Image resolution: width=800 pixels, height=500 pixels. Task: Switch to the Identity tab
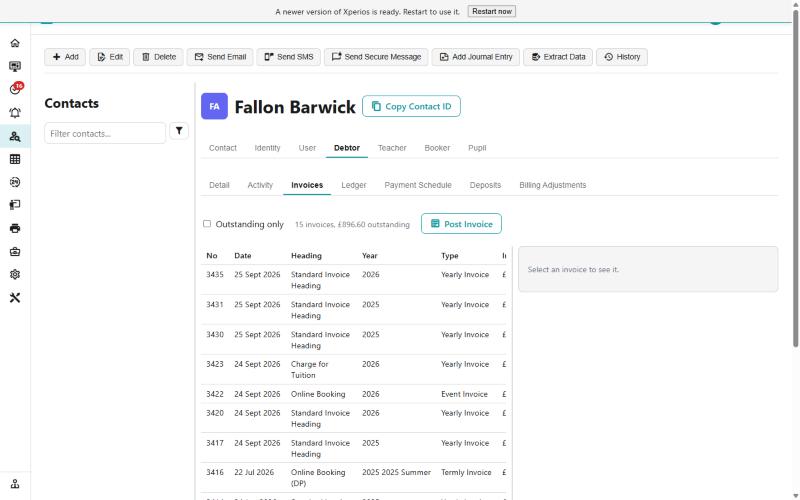(x=267, y=148)
